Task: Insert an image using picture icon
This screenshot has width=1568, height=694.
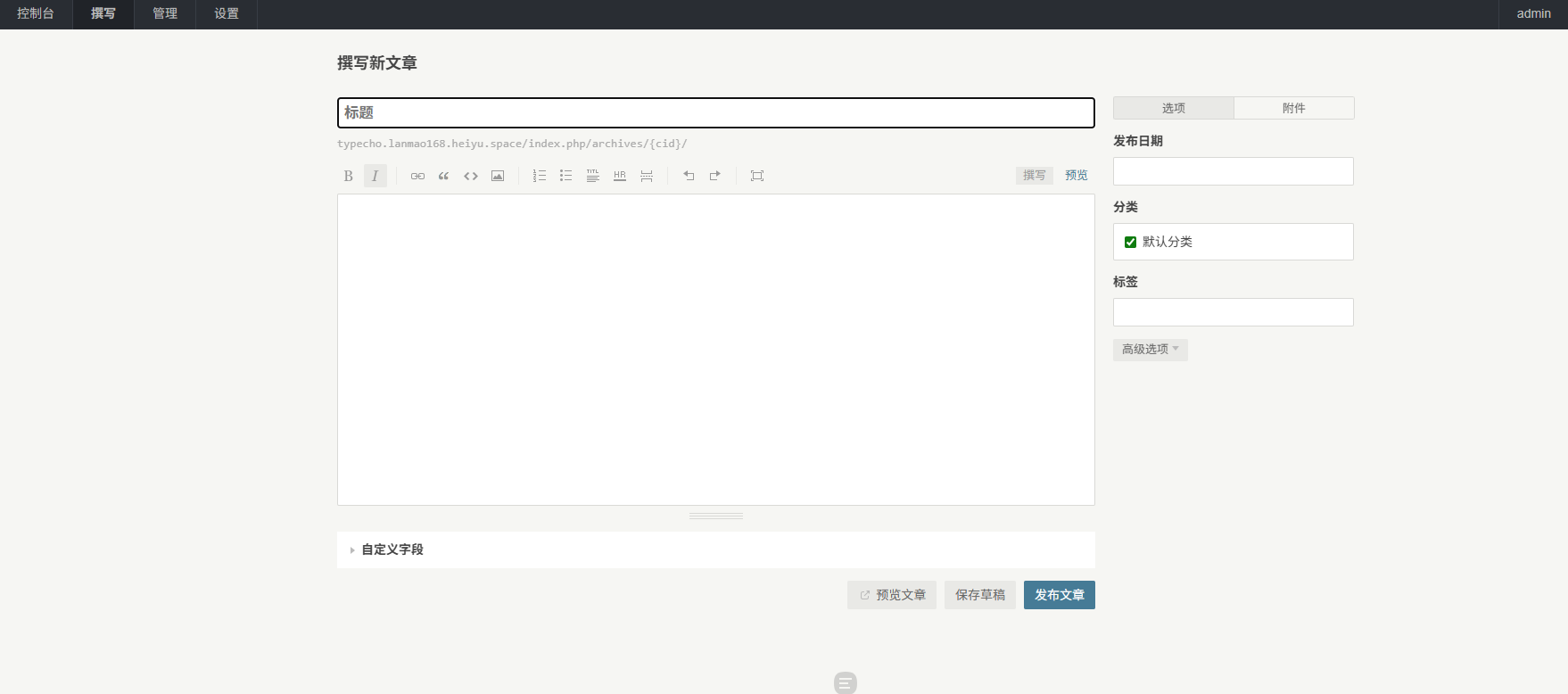Action: tap(498, 176)
